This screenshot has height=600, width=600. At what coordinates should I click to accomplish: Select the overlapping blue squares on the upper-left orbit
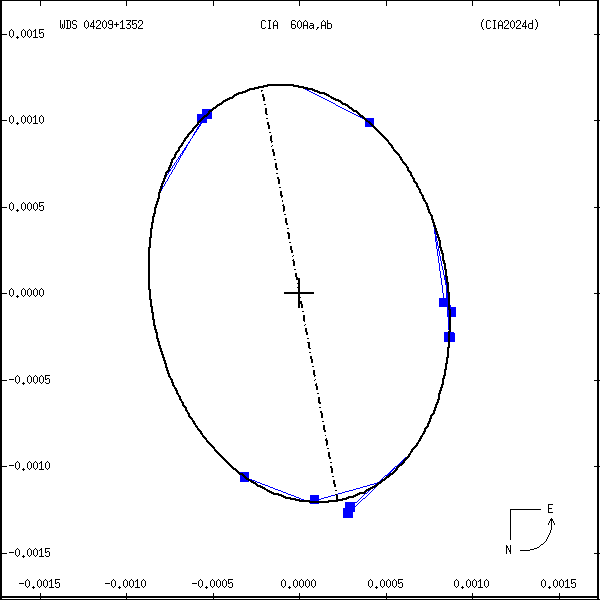(204, 116)
